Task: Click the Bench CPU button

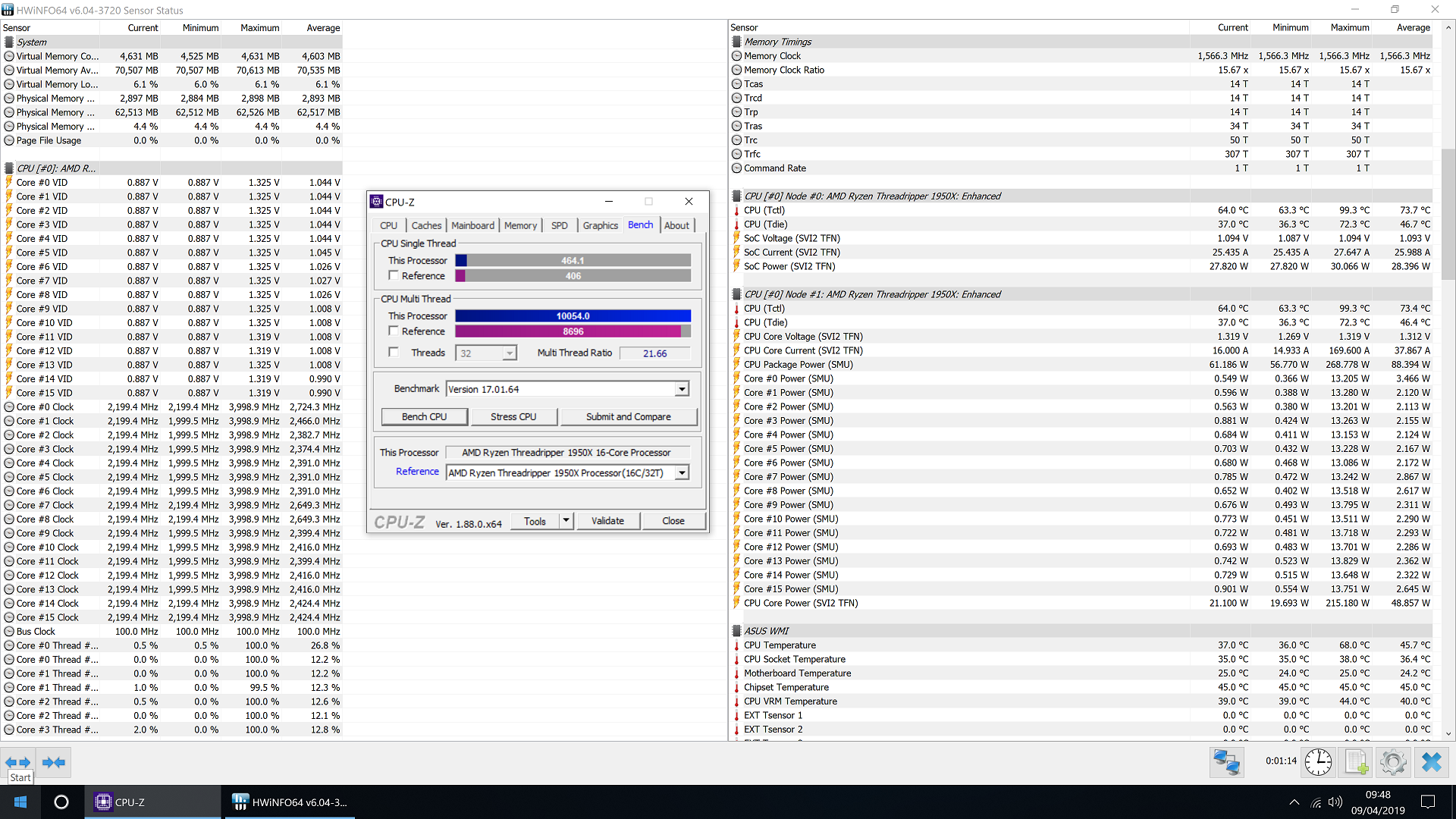Action: (x=425, y=417)
